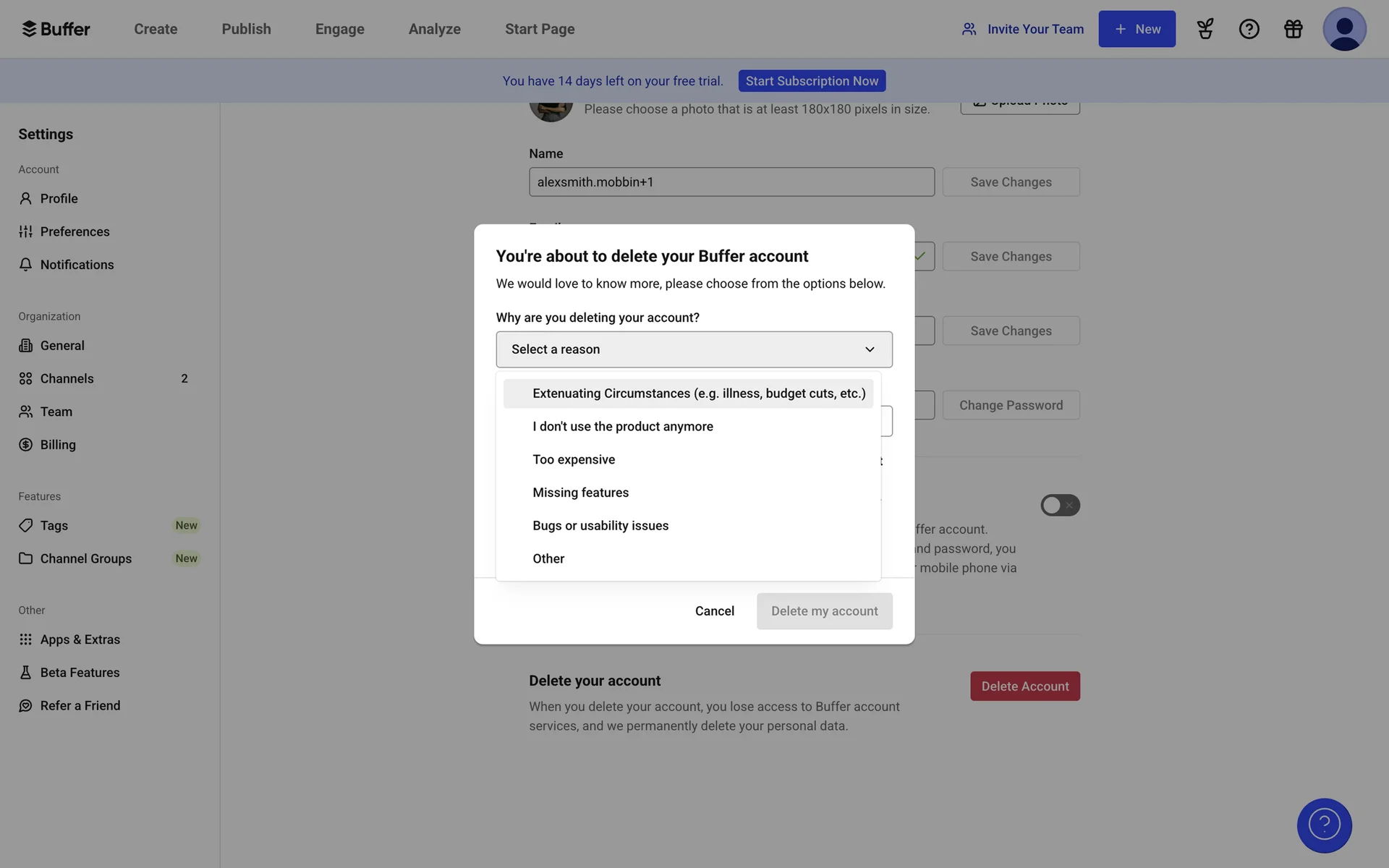
Task: Open Notifications settings
Action: [x=77, y=265]
